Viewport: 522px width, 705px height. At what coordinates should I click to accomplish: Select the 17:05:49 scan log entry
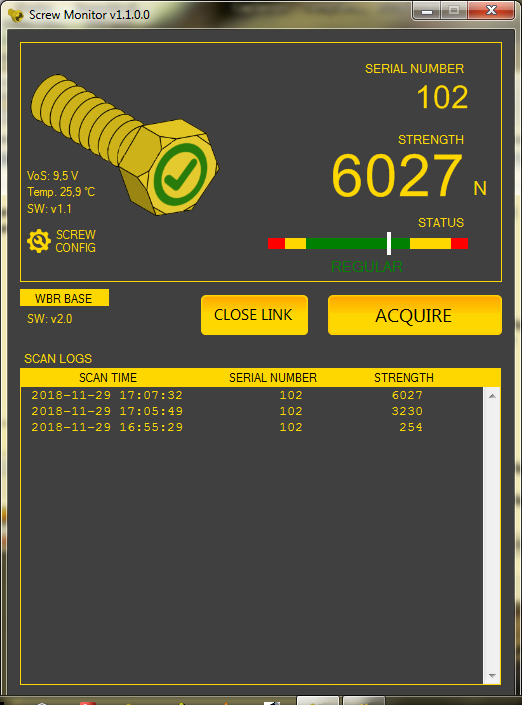(252, 411)
